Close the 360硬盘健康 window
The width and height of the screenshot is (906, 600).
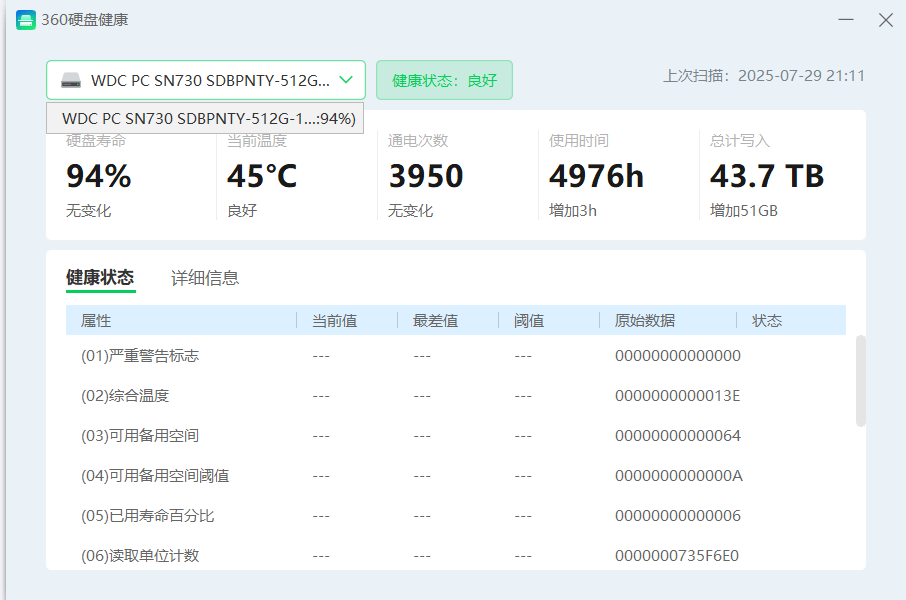pyautogui.click(x=886, y=20)
